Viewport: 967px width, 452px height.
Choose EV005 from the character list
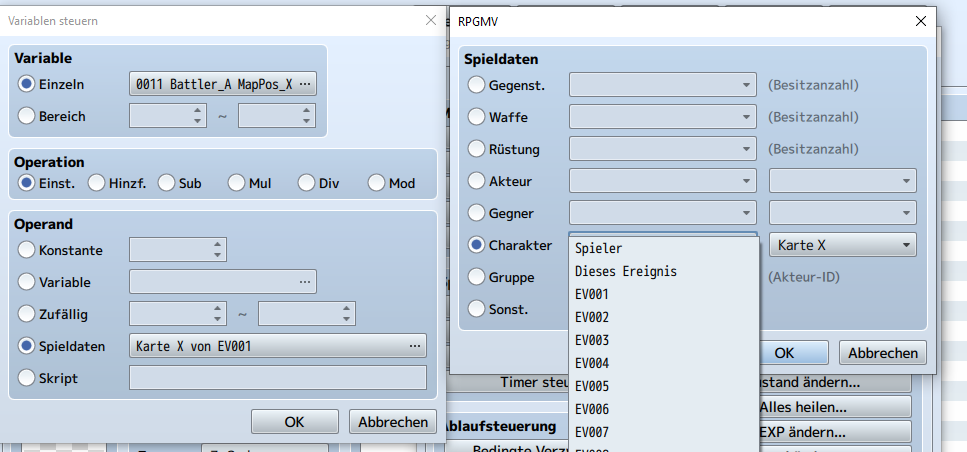pyautogui.click(x=664, y=387)
